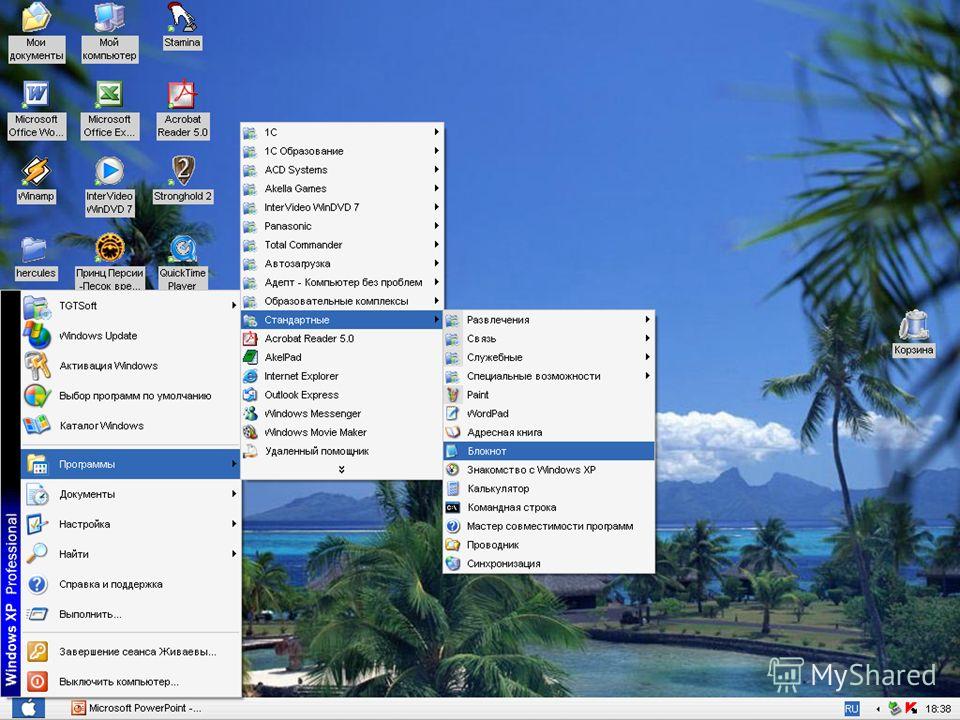The height and width of the screenshot is (720, 960).
Task: Select the Корзина recycle bin icon
Action: (x=913, y=334)
